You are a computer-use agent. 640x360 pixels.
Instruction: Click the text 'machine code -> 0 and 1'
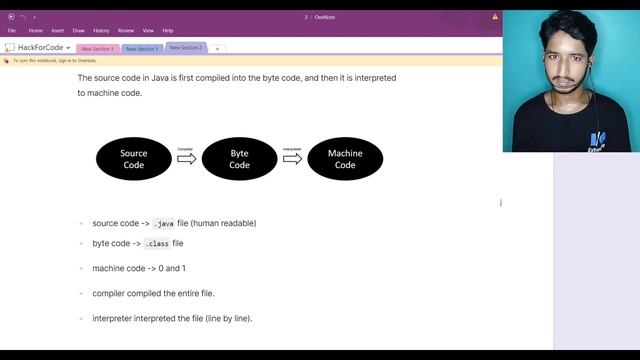click(139, 268)
